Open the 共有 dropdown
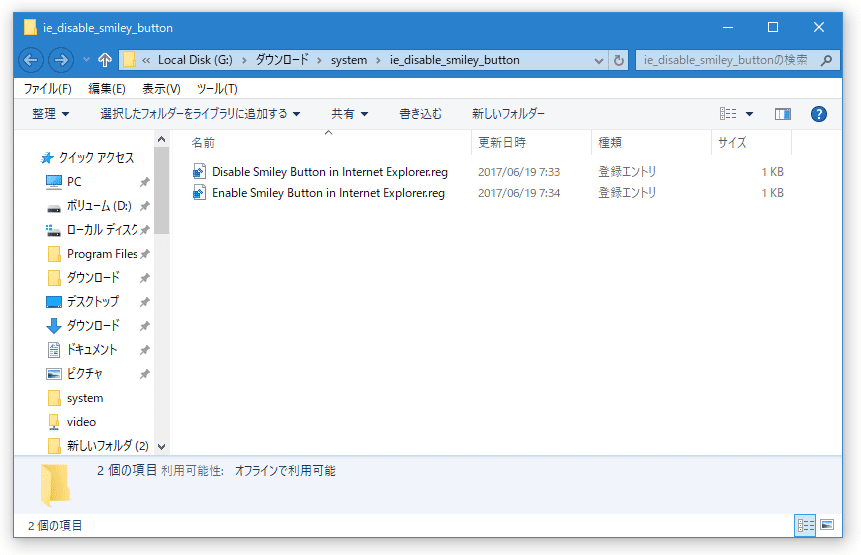 click(349, 114)
